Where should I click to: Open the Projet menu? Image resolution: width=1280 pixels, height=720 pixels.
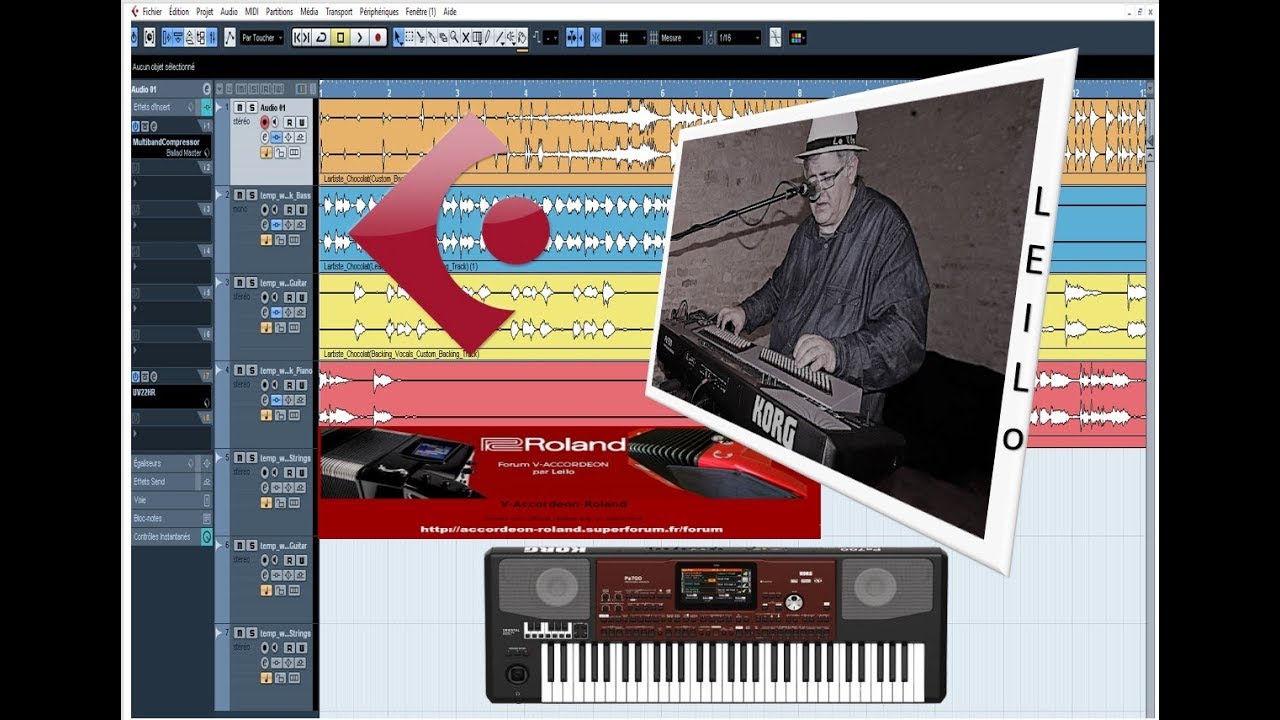(205, 12)
